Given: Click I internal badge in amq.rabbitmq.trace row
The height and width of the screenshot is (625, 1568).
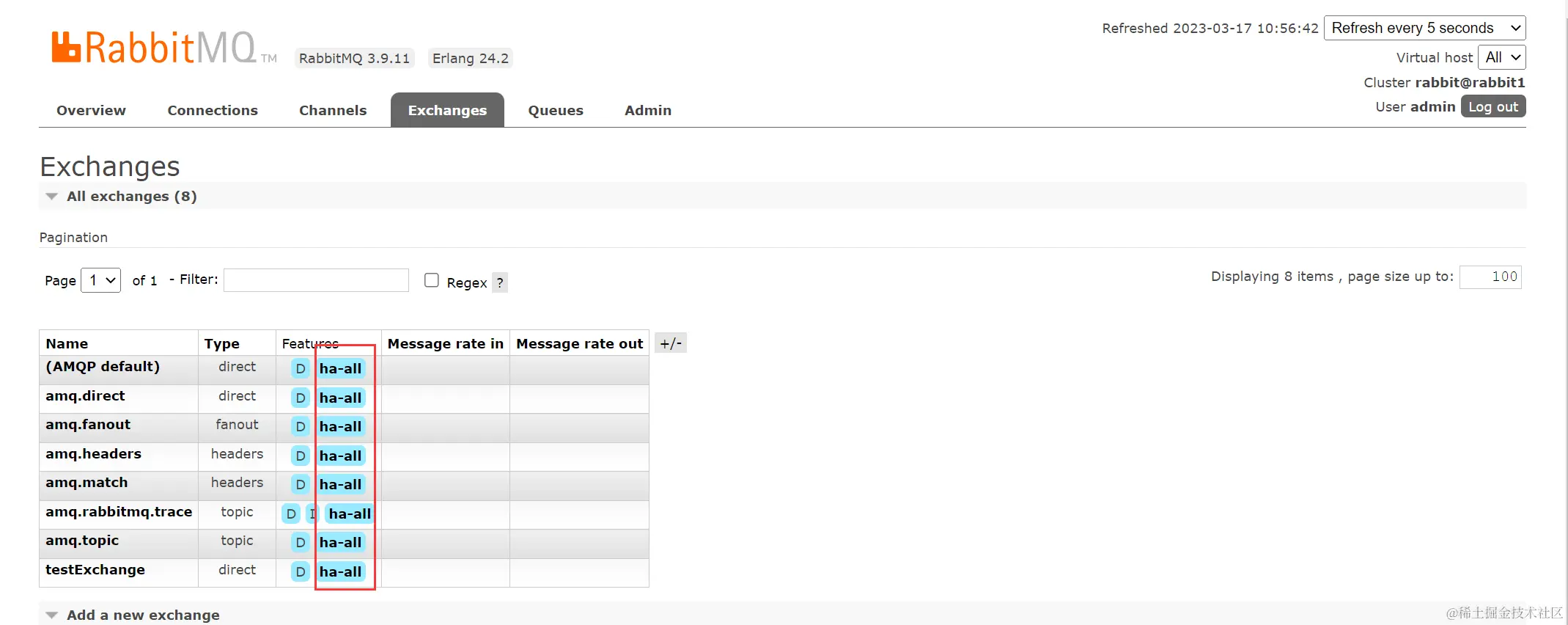Looking at the screenshot, I should click(x=312, y=513).
